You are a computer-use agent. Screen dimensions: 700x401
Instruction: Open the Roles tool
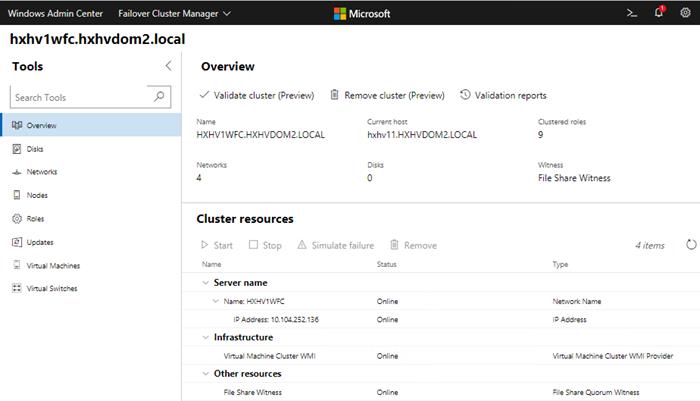click(91, 219)
